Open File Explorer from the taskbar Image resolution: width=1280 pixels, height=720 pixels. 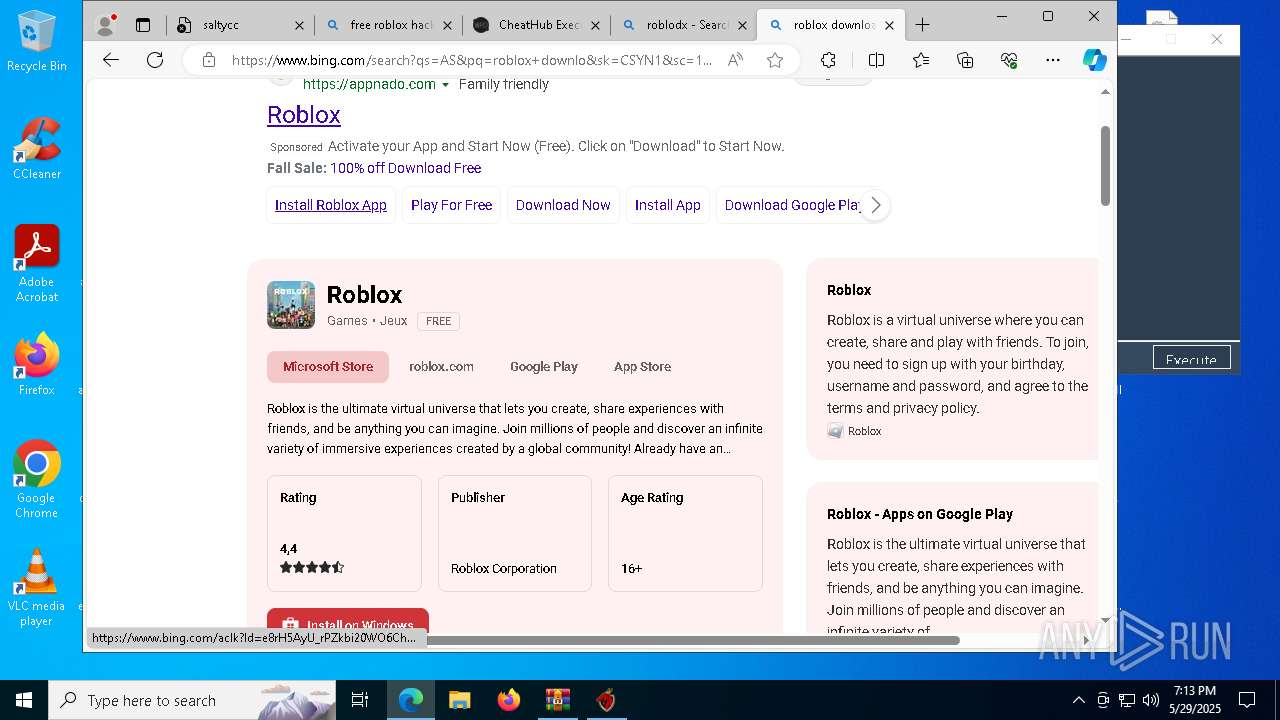click(x=459, y=700)
